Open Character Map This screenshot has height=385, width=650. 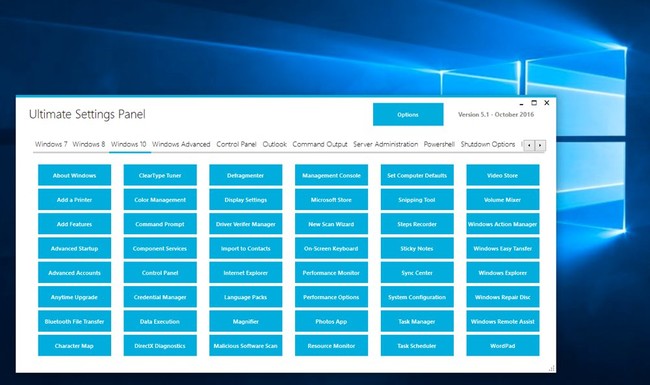pyautogui.click(x=75, y=346)
